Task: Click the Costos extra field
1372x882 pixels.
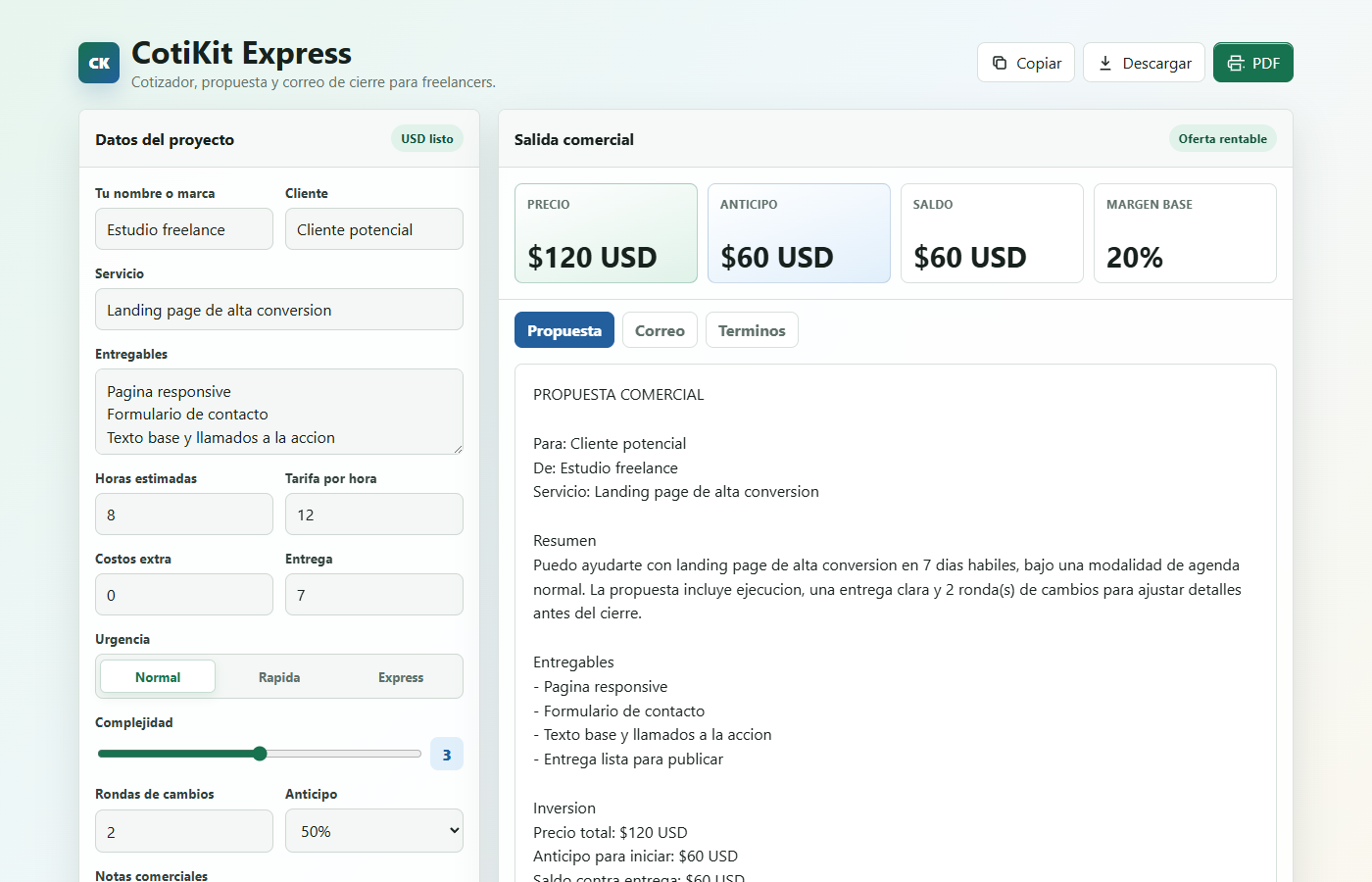Action: [184, 595]
